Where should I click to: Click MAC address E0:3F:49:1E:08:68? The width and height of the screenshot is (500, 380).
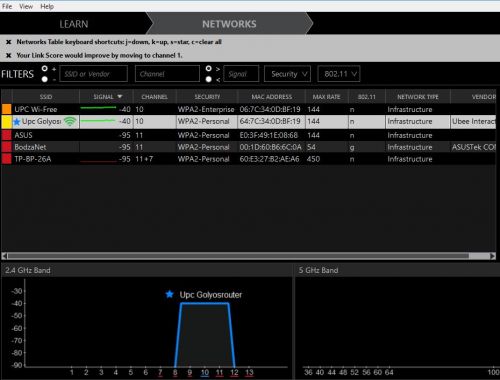269,135
